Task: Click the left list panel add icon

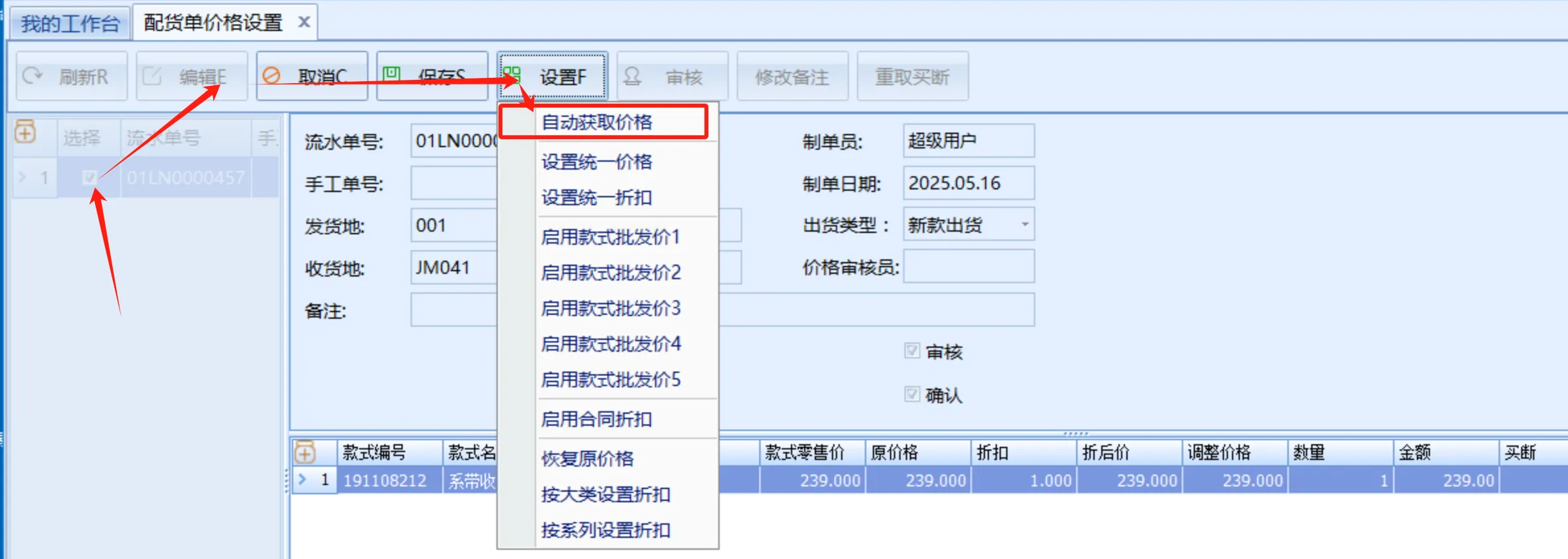Action: click(25, 132)
